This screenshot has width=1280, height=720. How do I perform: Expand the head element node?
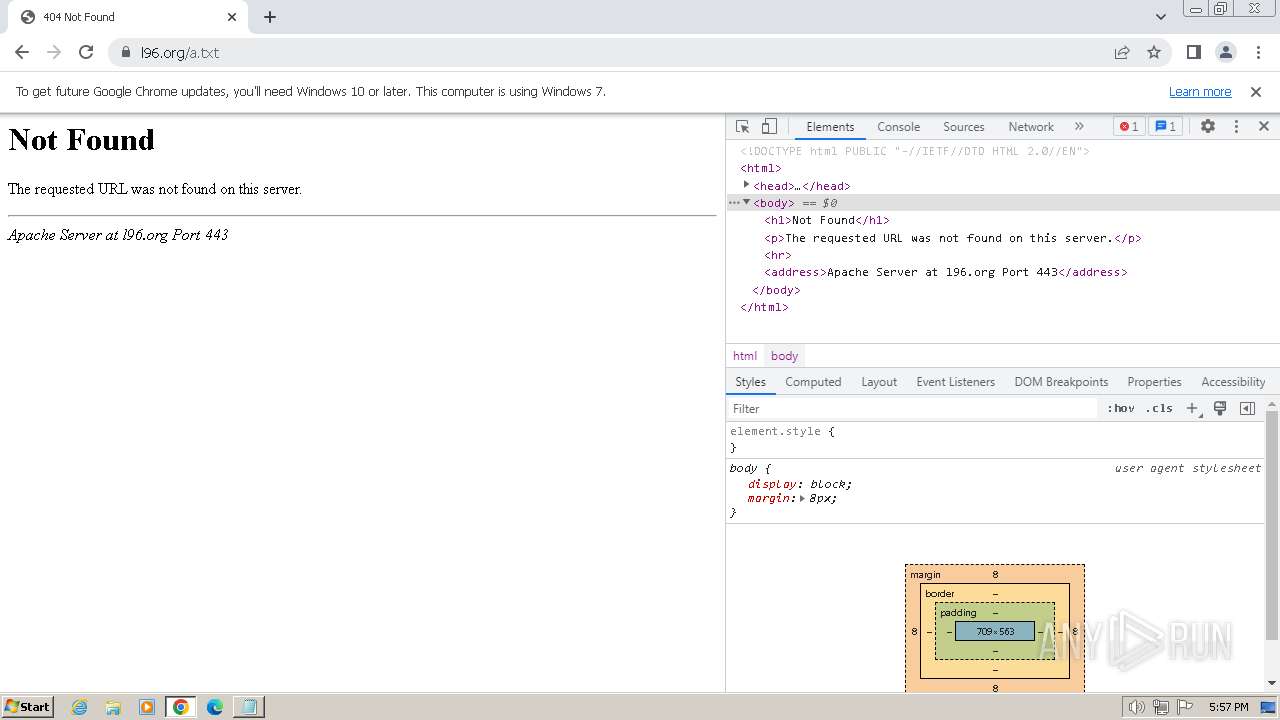[746, 185]
